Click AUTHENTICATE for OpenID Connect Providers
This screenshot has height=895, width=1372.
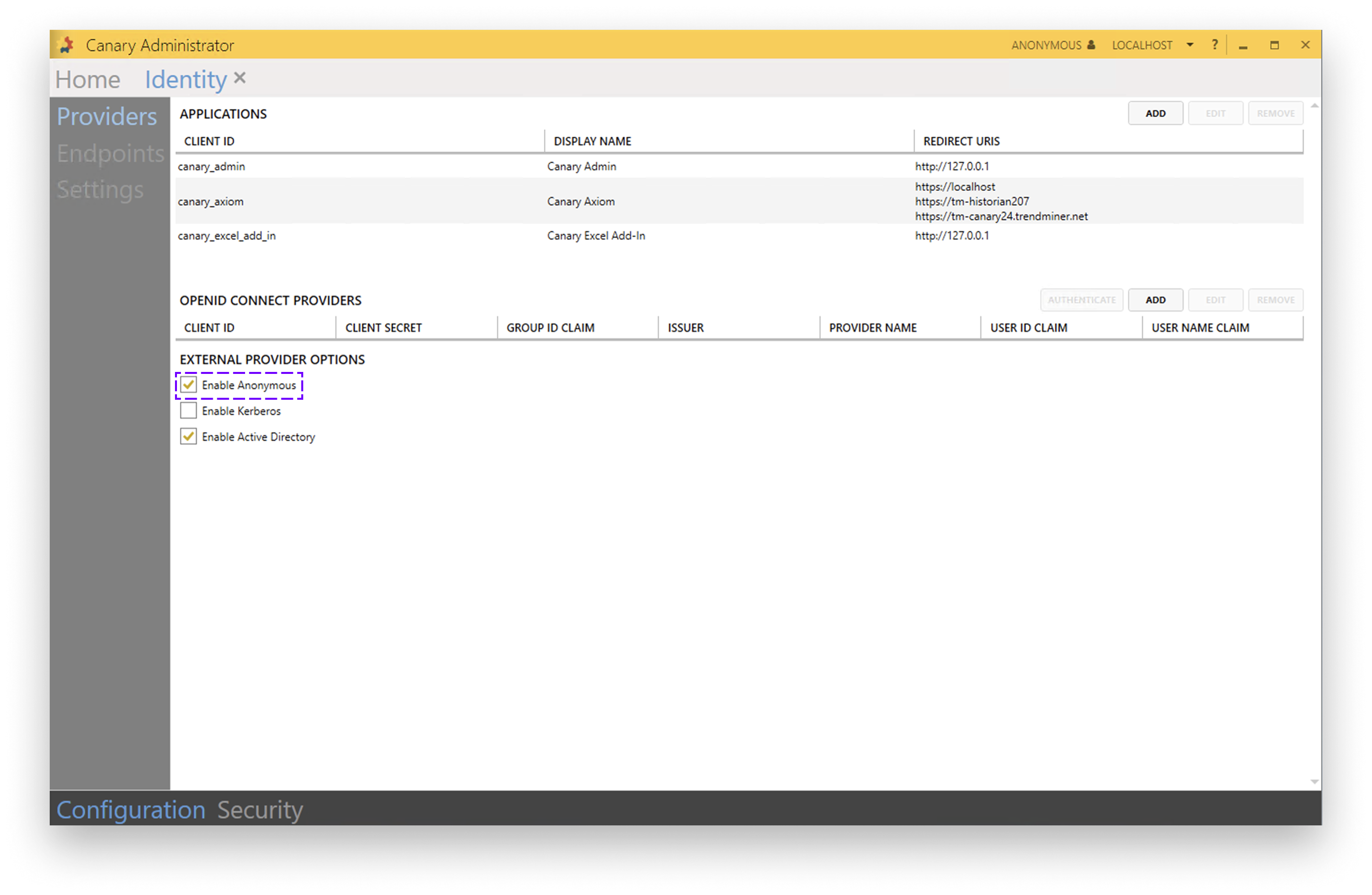pos(1082,300)
